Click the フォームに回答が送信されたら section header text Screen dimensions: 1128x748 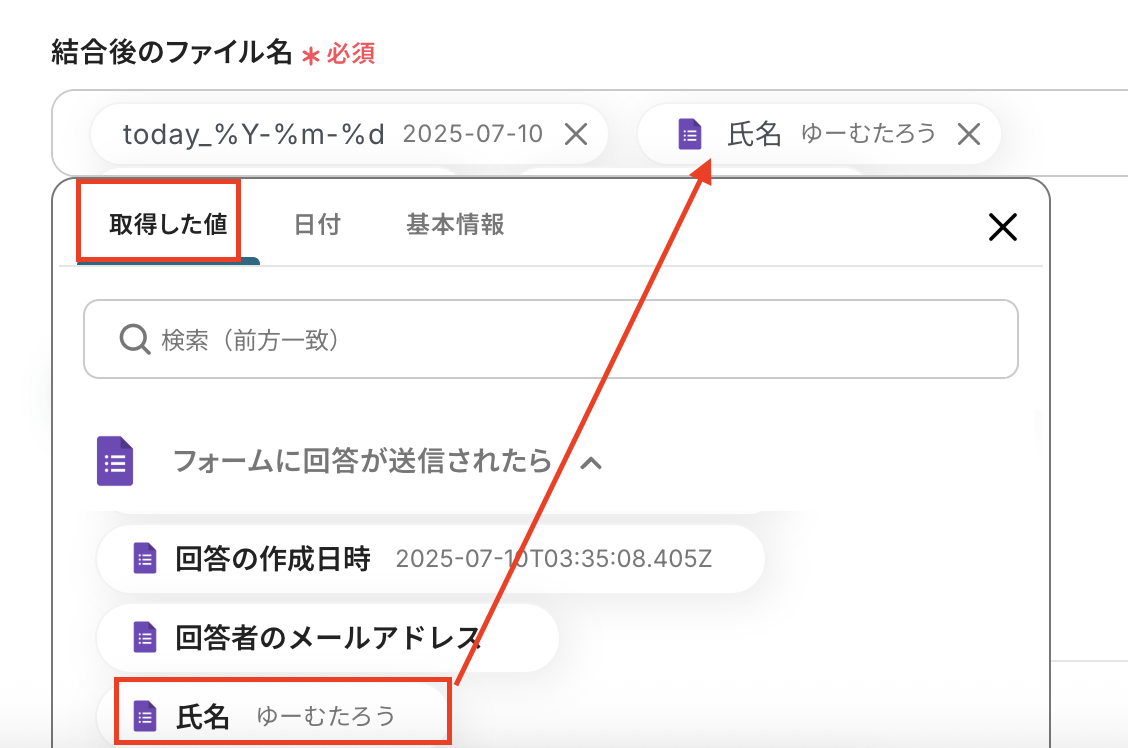[x=362, y=461]
